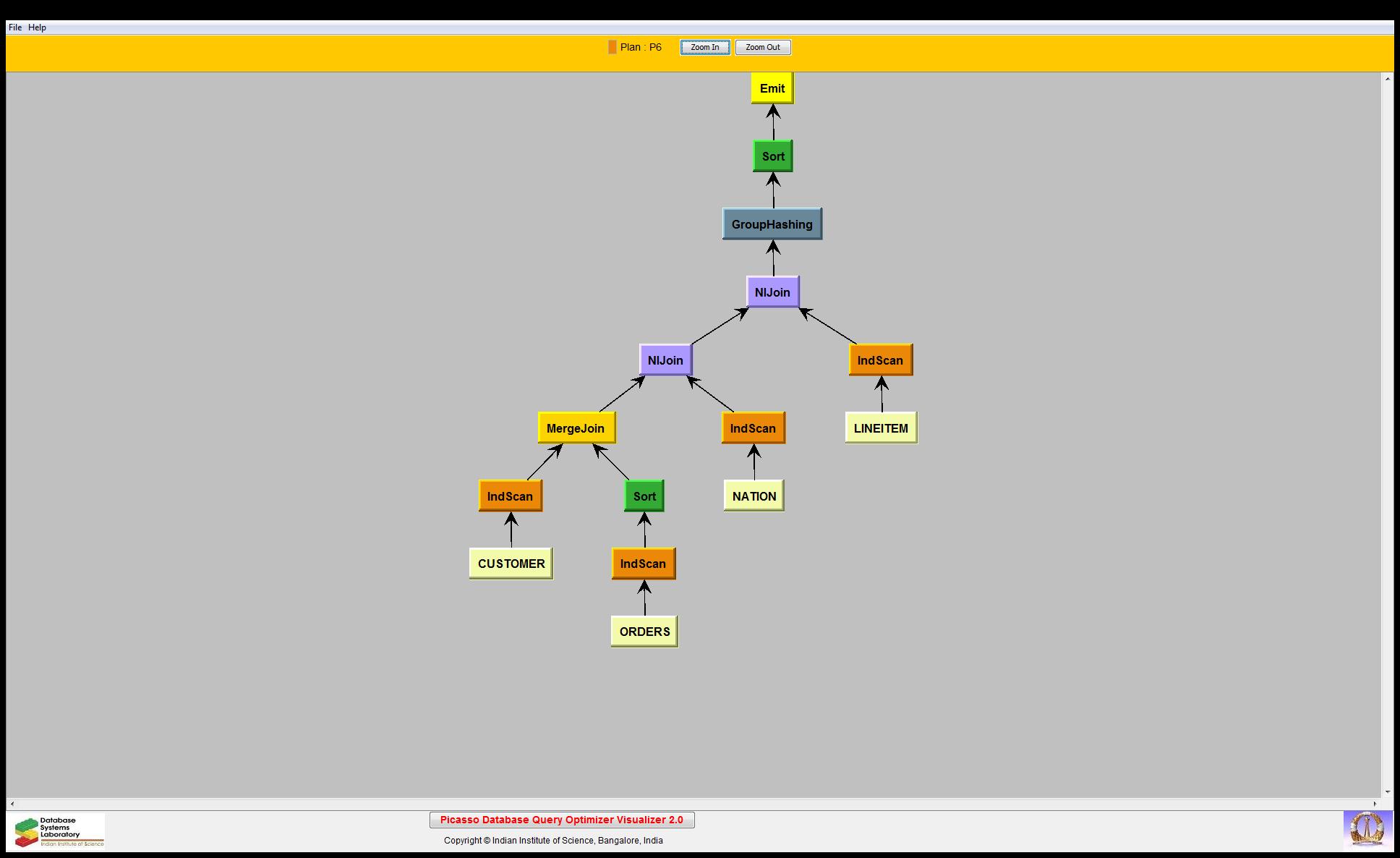Click the Indian Institute of Science emblem

[1367, 829]
